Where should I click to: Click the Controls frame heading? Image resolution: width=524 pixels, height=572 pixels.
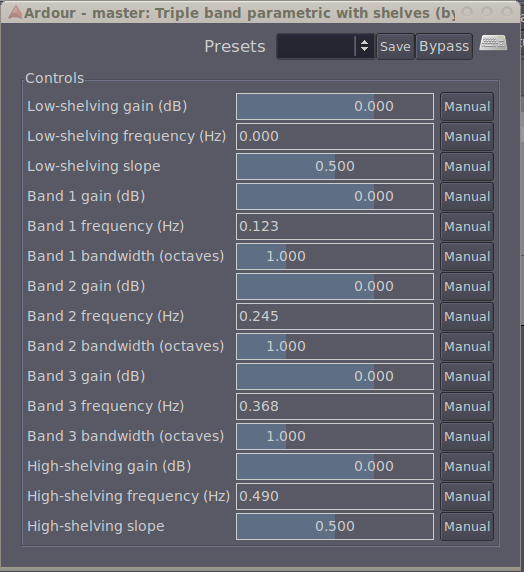point(54,78)
